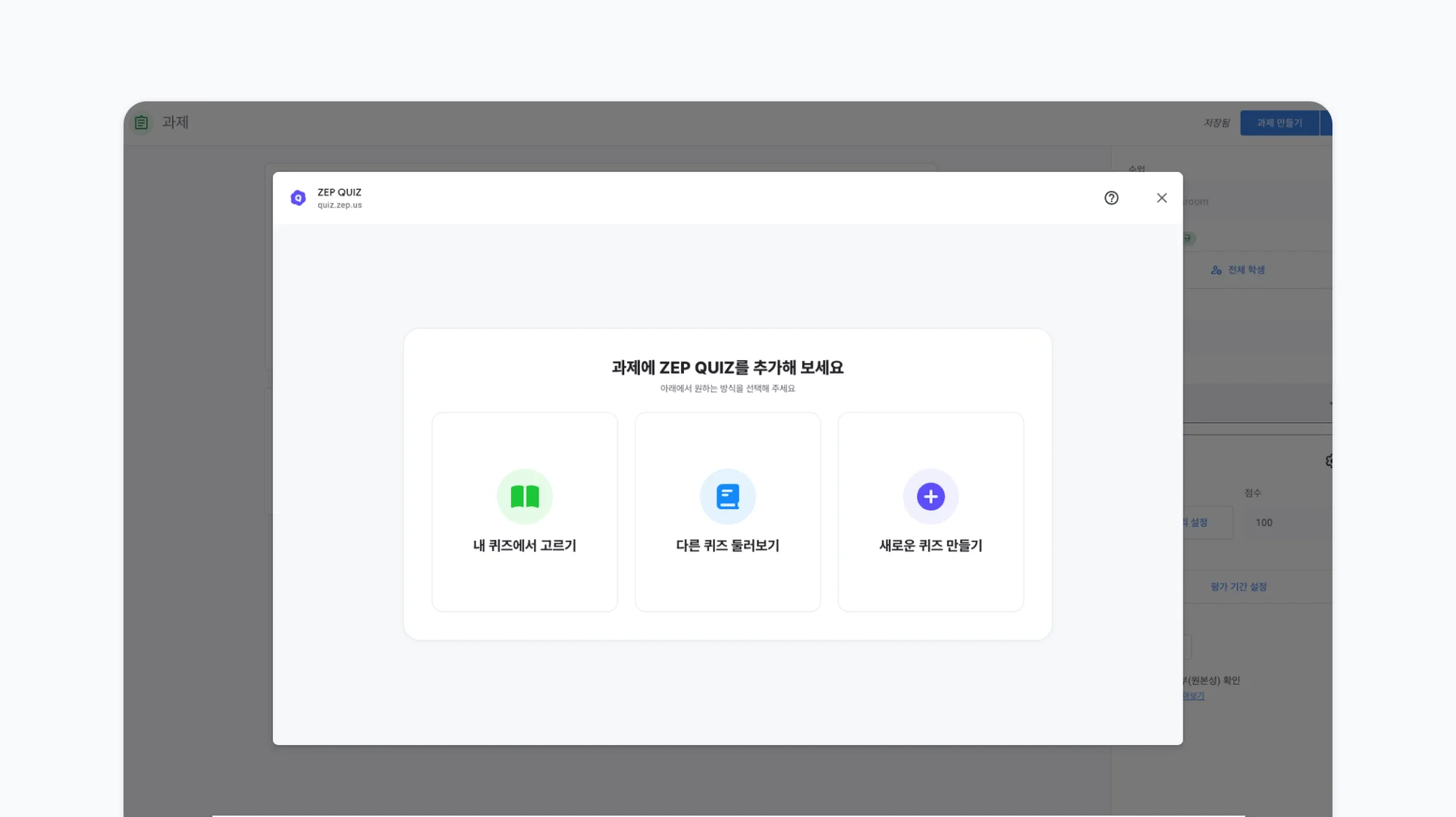Click the subtitle '아래에서 원하는 방식을 선택해 주세요'

click(727, 389)
